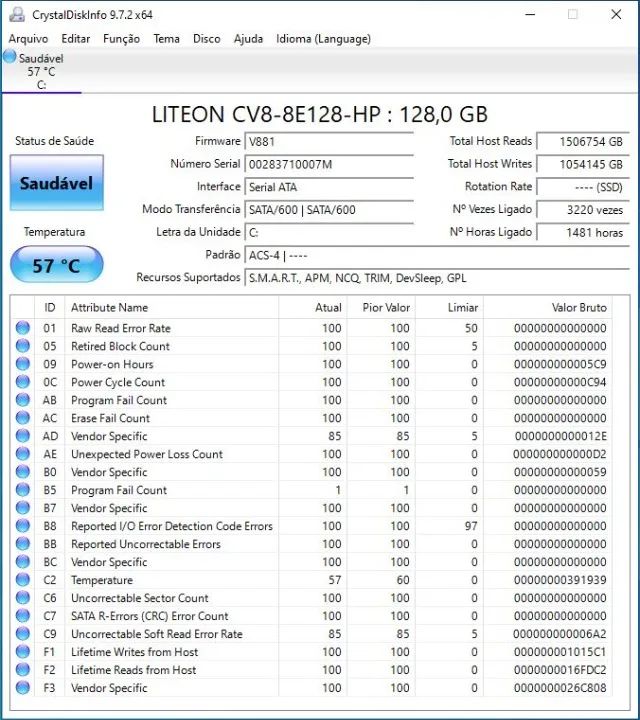Click the status orb for Lifetime Reads from Host
640x720 pixels.
(22, 669)
